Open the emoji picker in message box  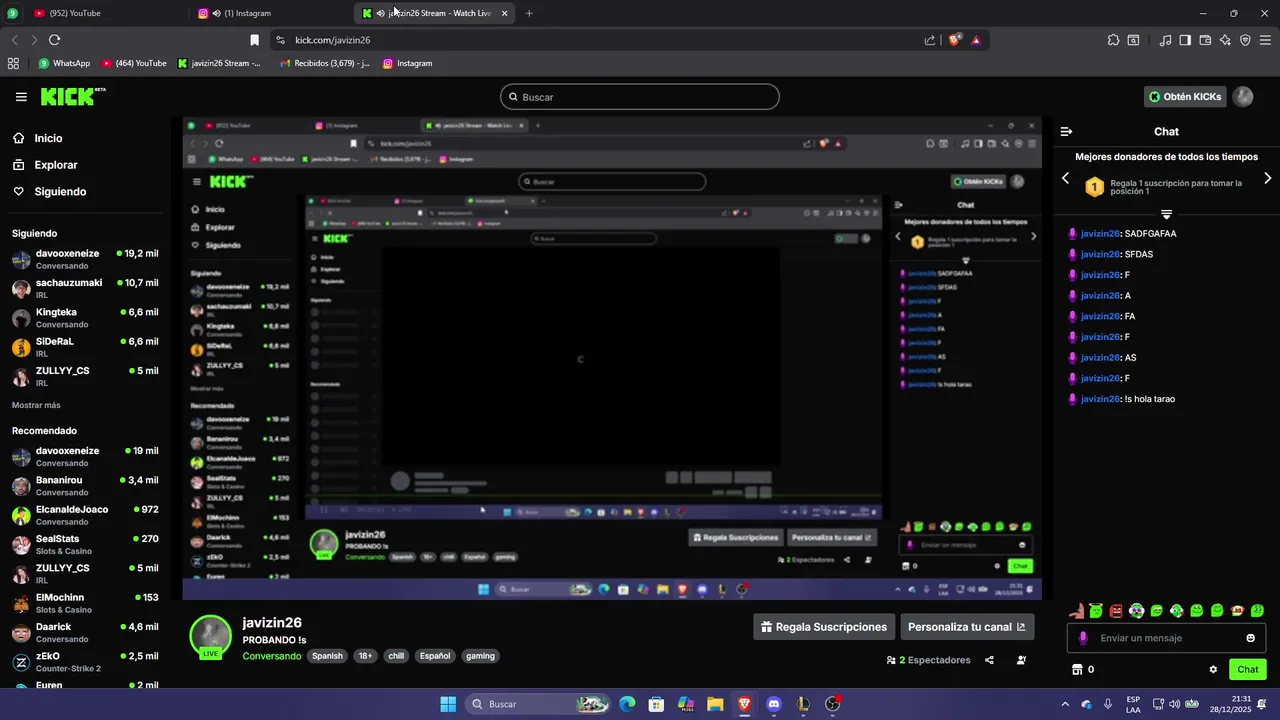1250,638
